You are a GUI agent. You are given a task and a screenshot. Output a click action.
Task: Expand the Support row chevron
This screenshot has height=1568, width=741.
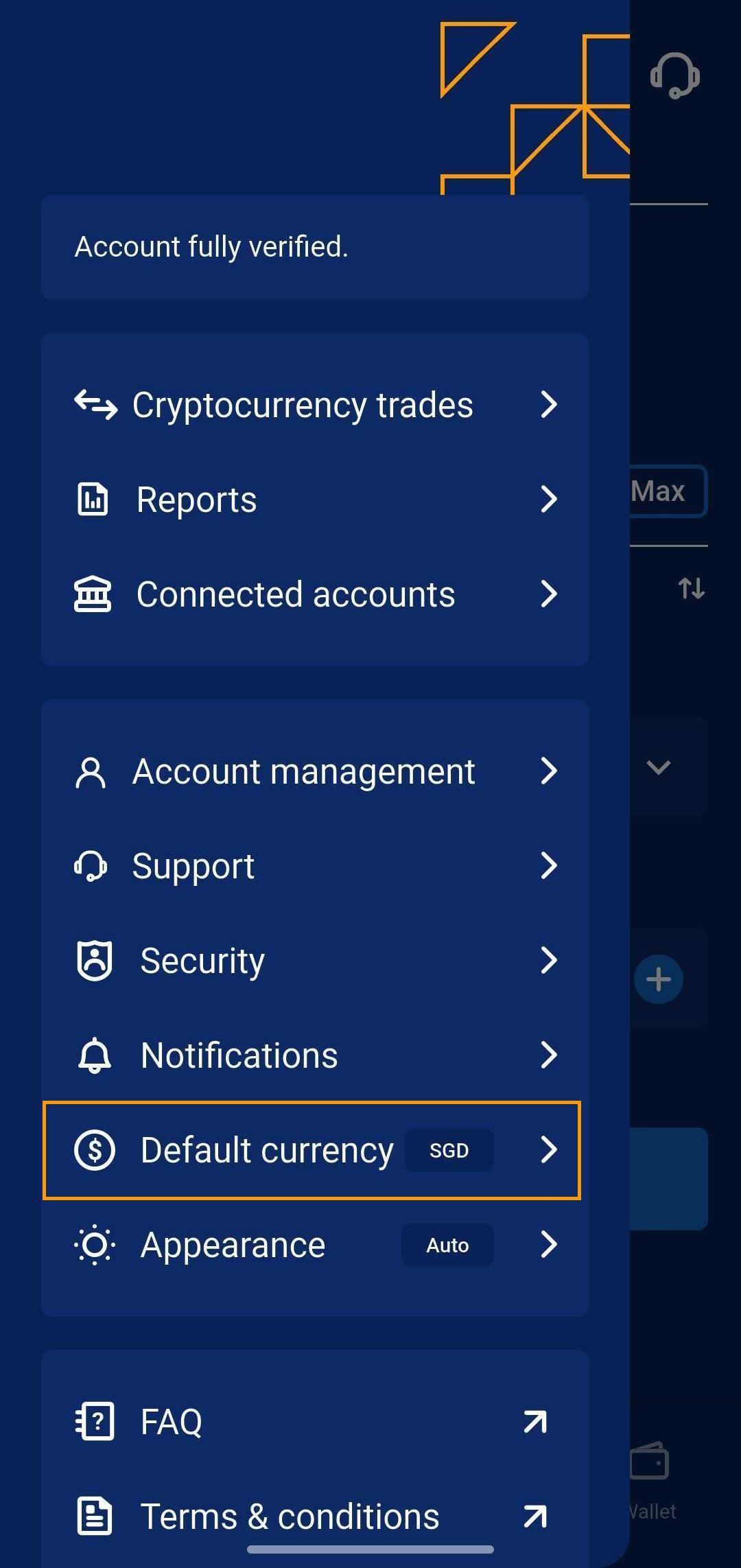(548, 865)
